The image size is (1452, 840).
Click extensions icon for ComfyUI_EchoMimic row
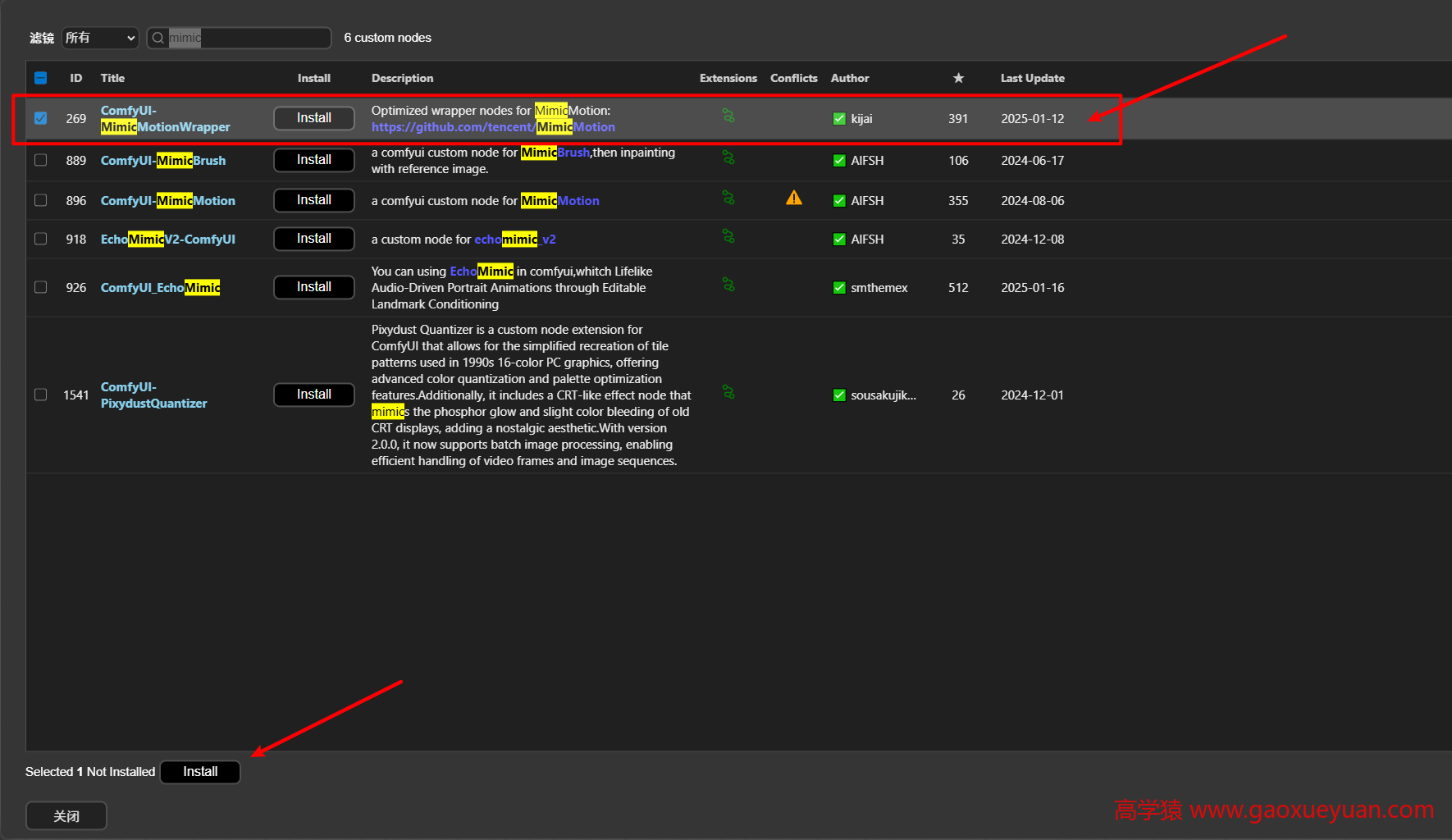tap(728, 285)
